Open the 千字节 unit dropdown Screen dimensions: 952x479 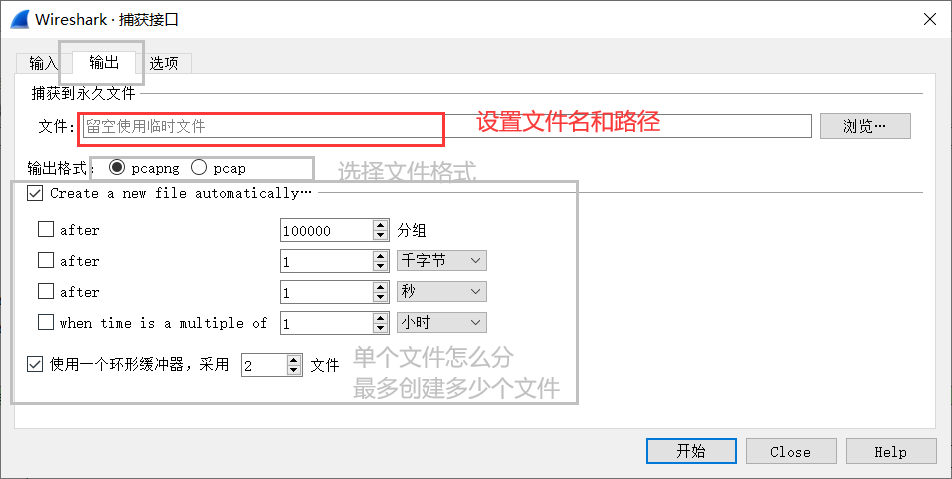click(x=441, y=261)
